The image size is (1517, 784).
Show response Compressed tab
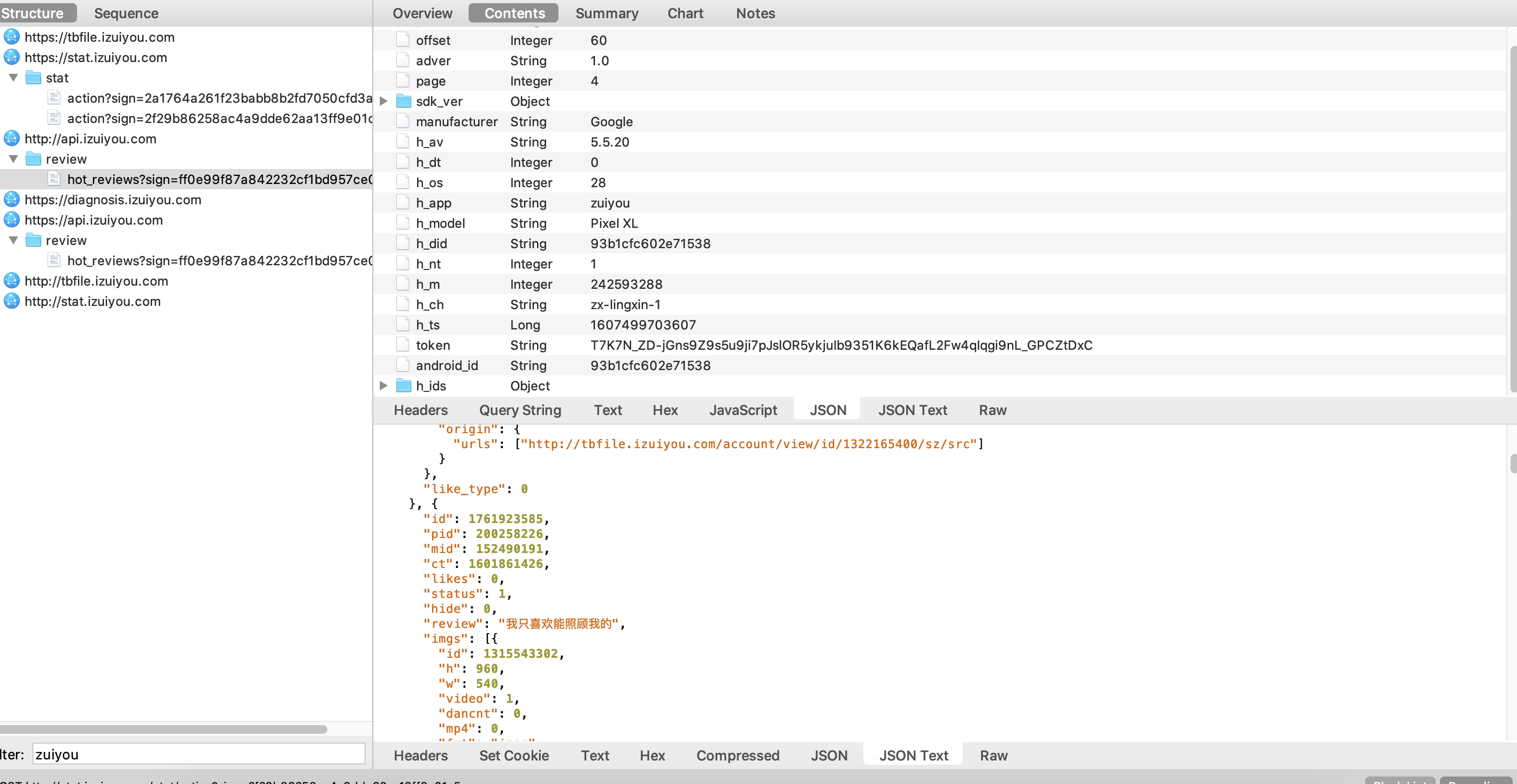pos(737,755)
